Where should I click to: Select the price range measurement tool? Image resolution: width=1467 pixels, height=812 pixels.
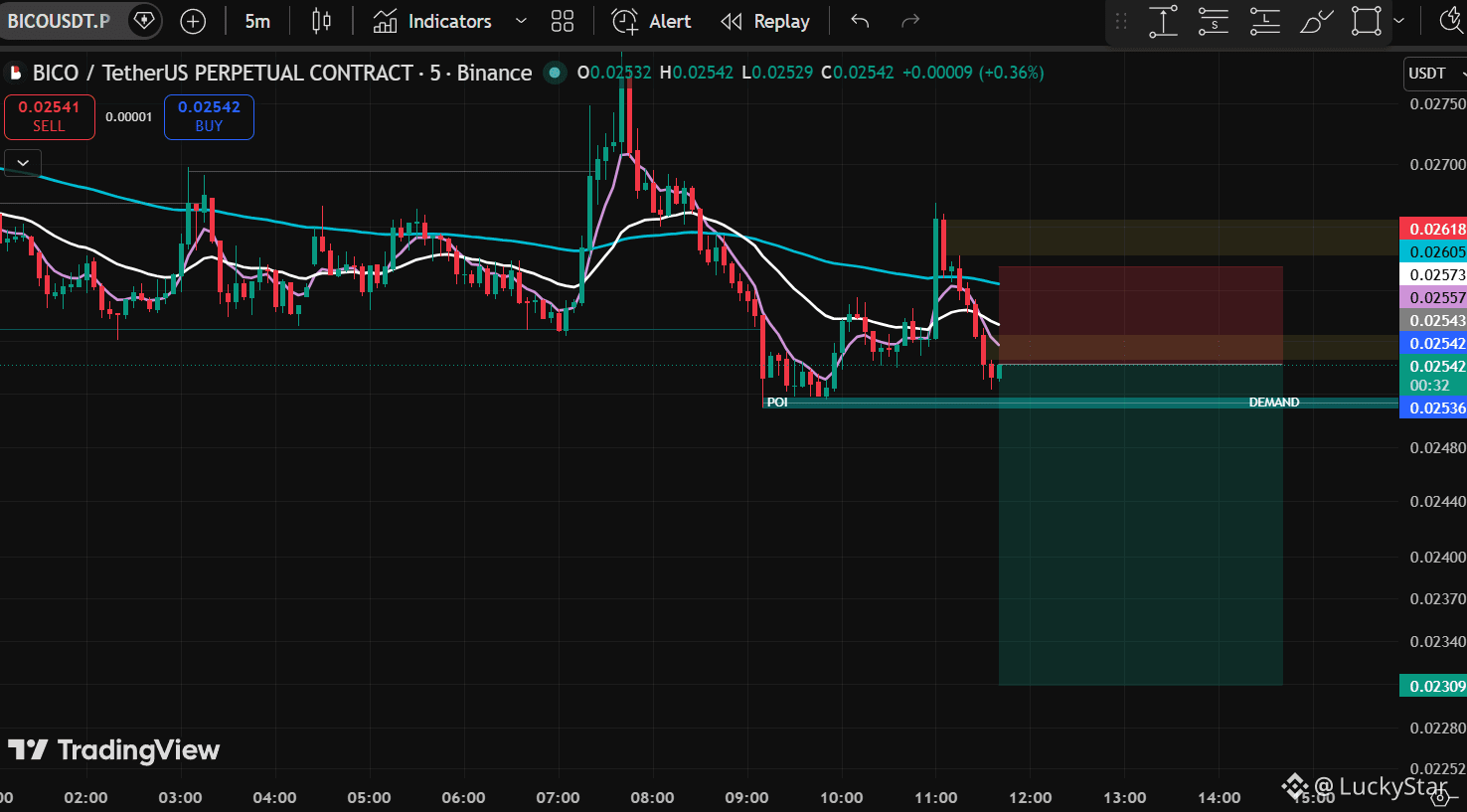[1163, 21]
